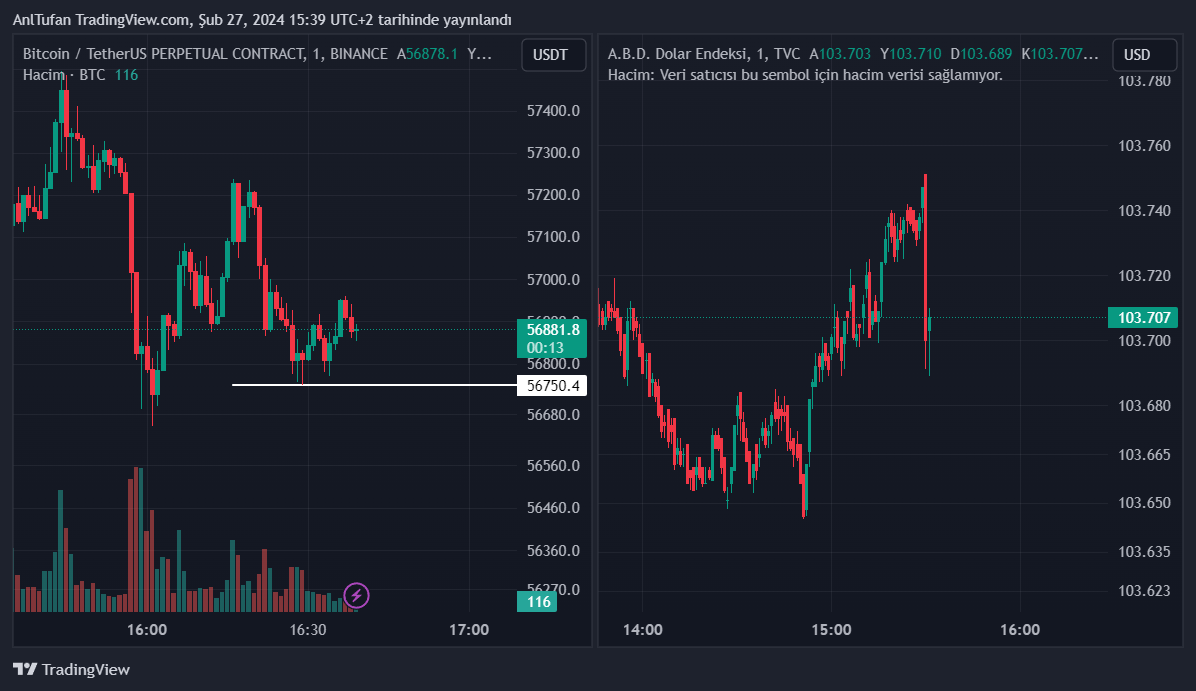
Task: Click the TradingView logo at bottom left
Action: [71, 669]
